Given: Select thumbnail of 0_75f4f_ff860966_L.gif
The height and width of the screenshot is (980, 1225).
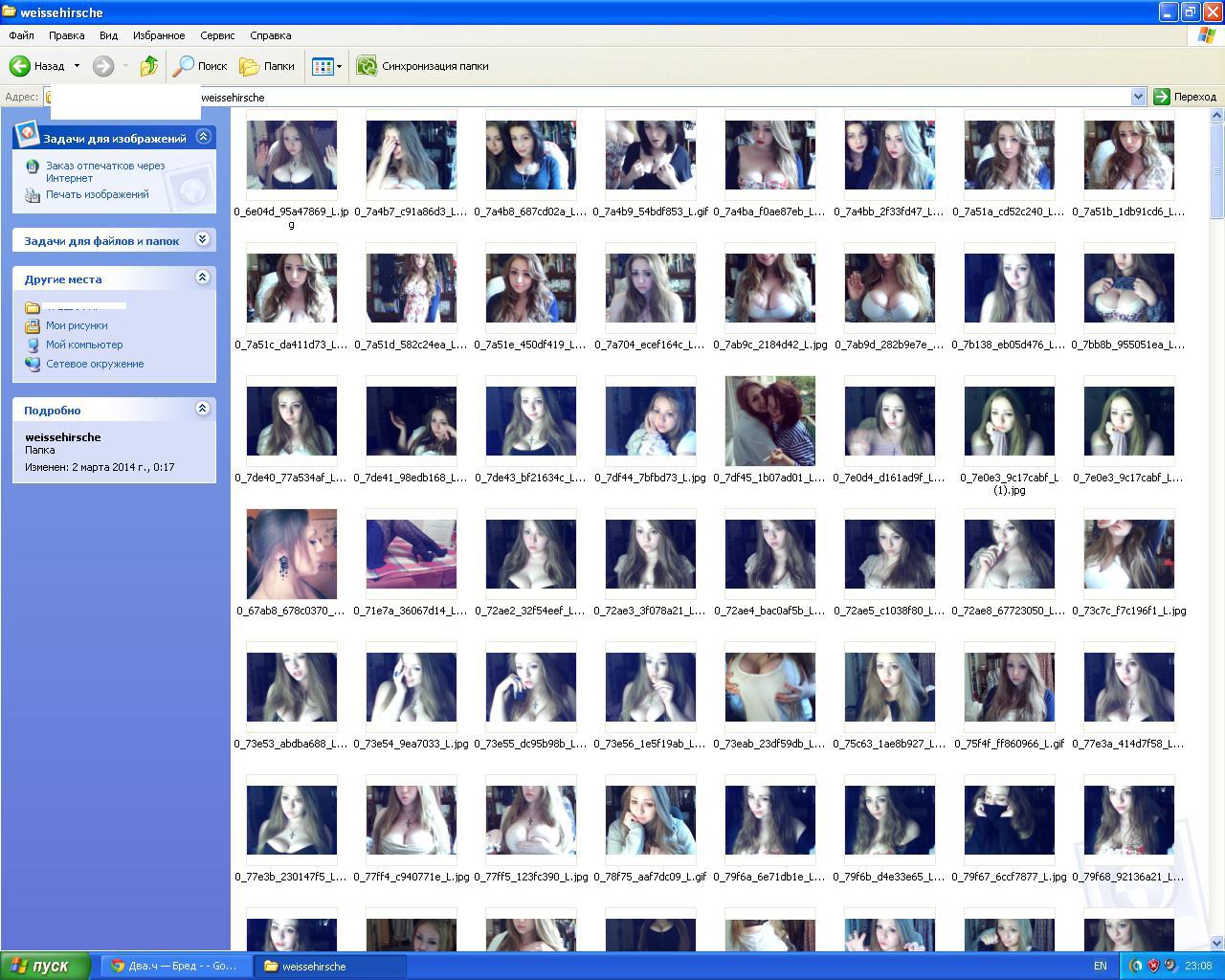Looking at the screenshot, I should (x=1010, y=686).
